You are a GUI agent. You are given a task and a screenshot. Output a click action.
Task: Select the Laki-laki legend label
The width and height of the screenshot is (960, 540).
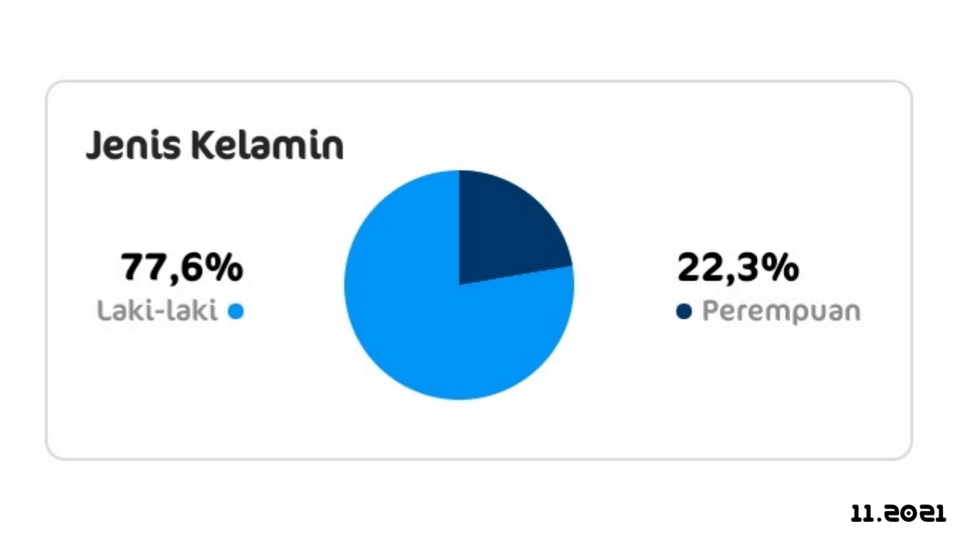click(157, 310)
